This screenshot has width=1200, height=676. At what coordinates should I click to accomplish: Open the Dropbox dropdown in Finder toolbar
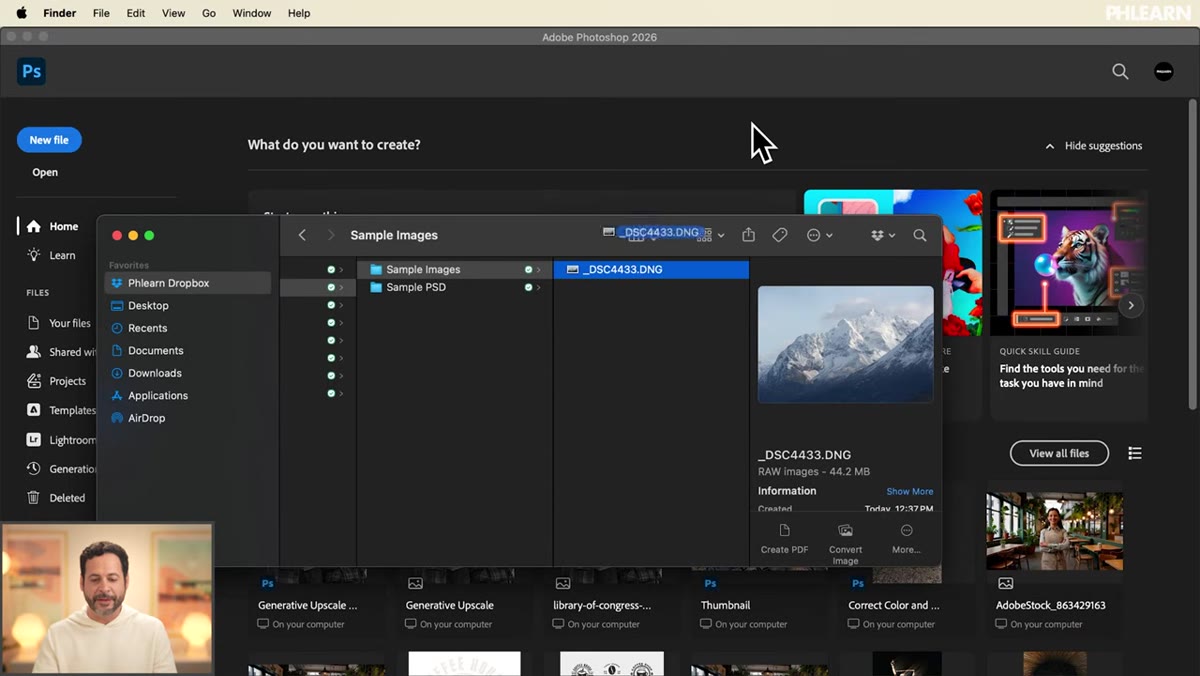pyautogui.click(x=883, y=235)
